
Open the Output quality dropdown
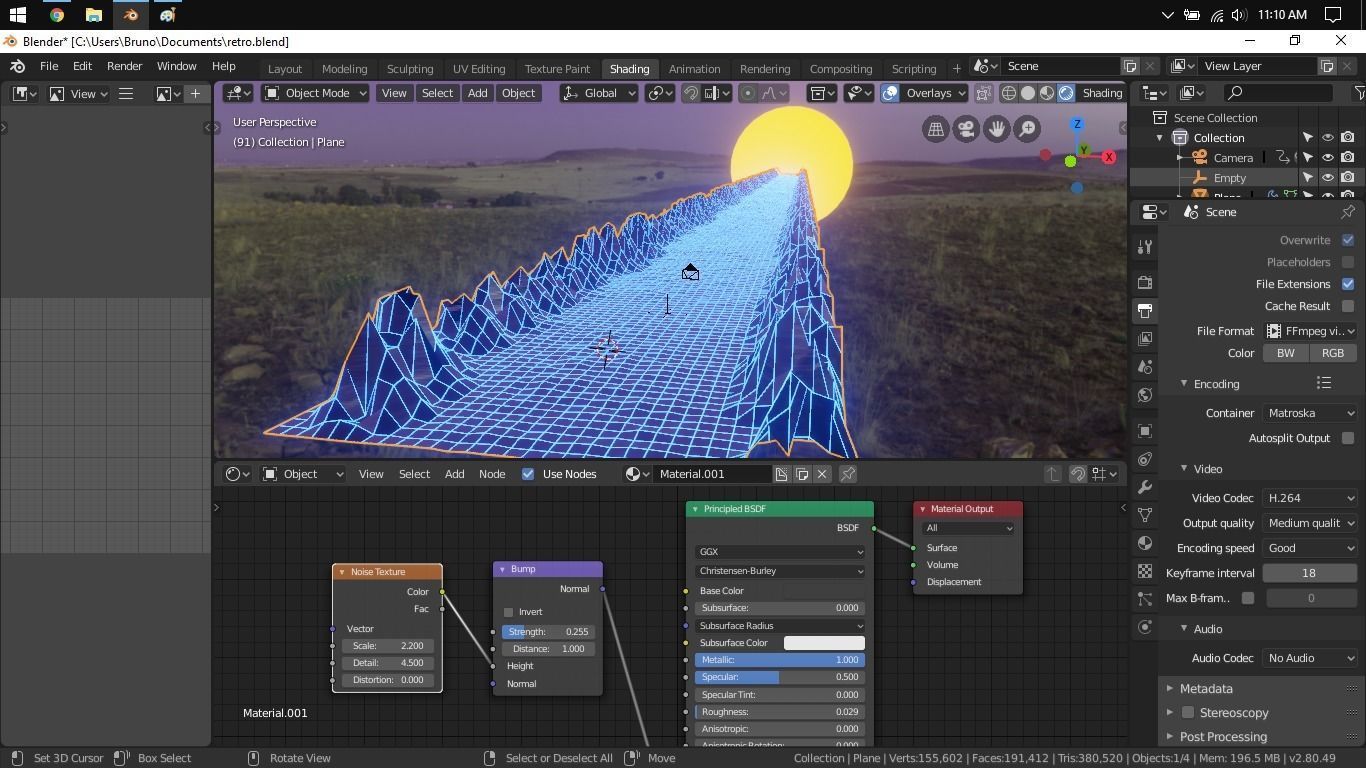[1310, 523]
